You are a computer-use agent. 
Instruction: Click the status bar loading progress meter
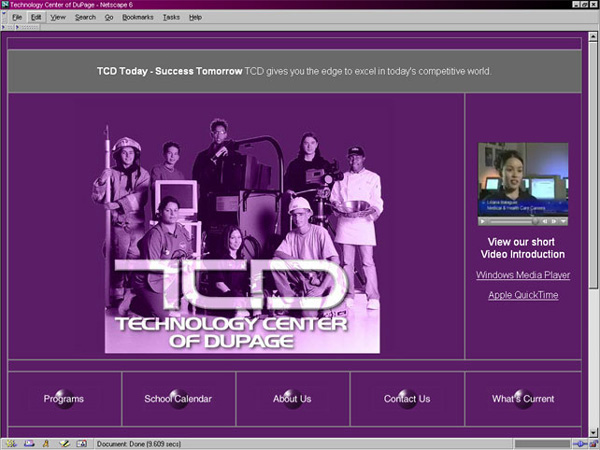543,444
